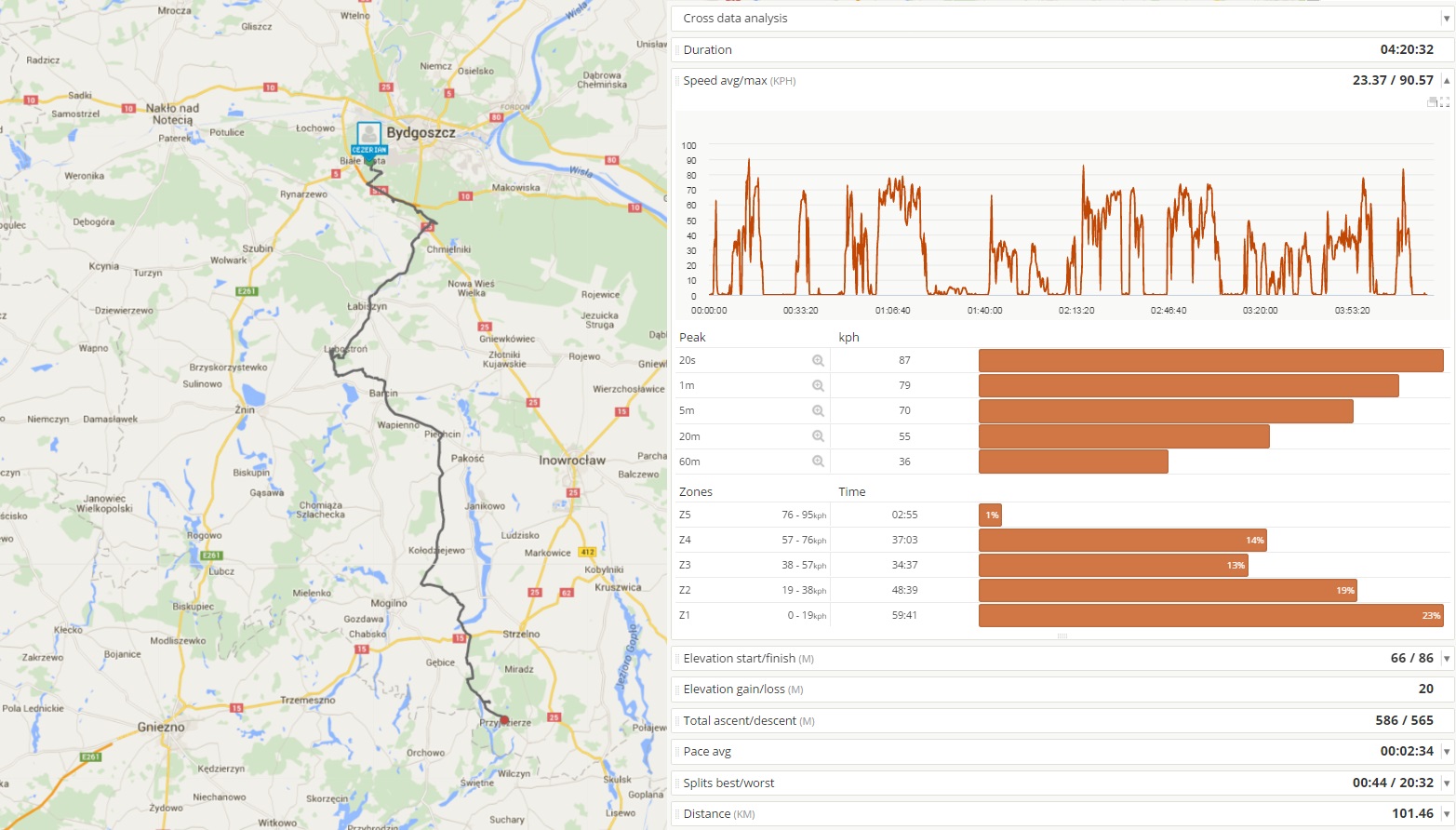Viewport: 1456px width, 830px height.
Task: Zoom to the 20s peak speed segment
Action: (818, 361)
